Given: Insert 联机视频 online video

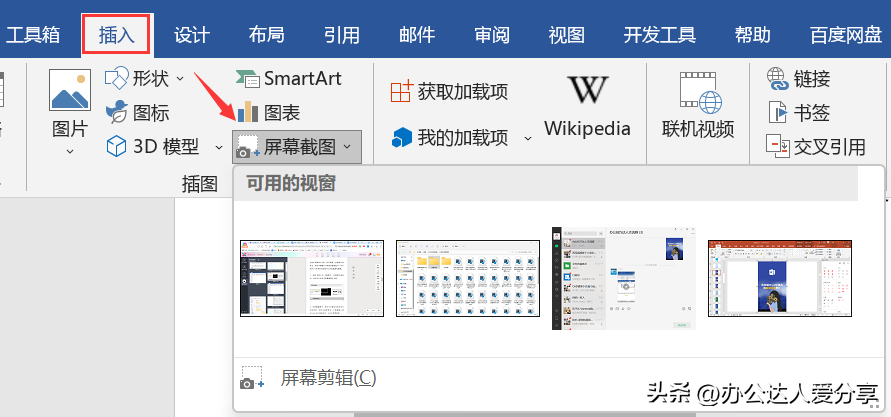Looking at the screenshot, I should tap(698, 105).
